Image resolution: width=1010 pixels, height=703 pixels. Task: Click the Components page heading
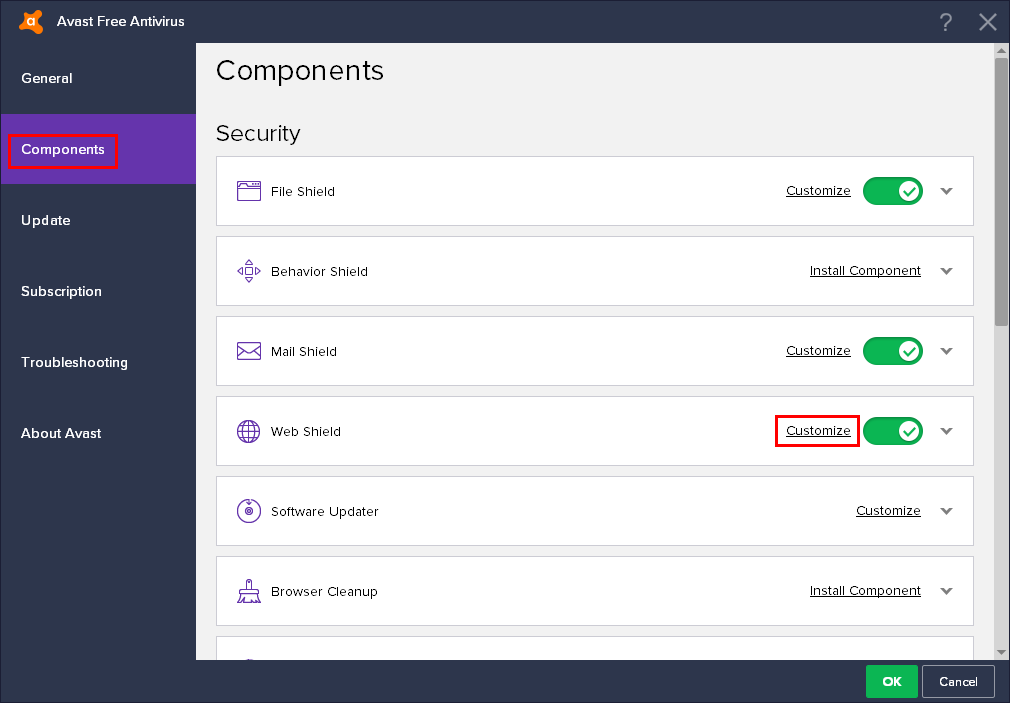coord(300,71)
